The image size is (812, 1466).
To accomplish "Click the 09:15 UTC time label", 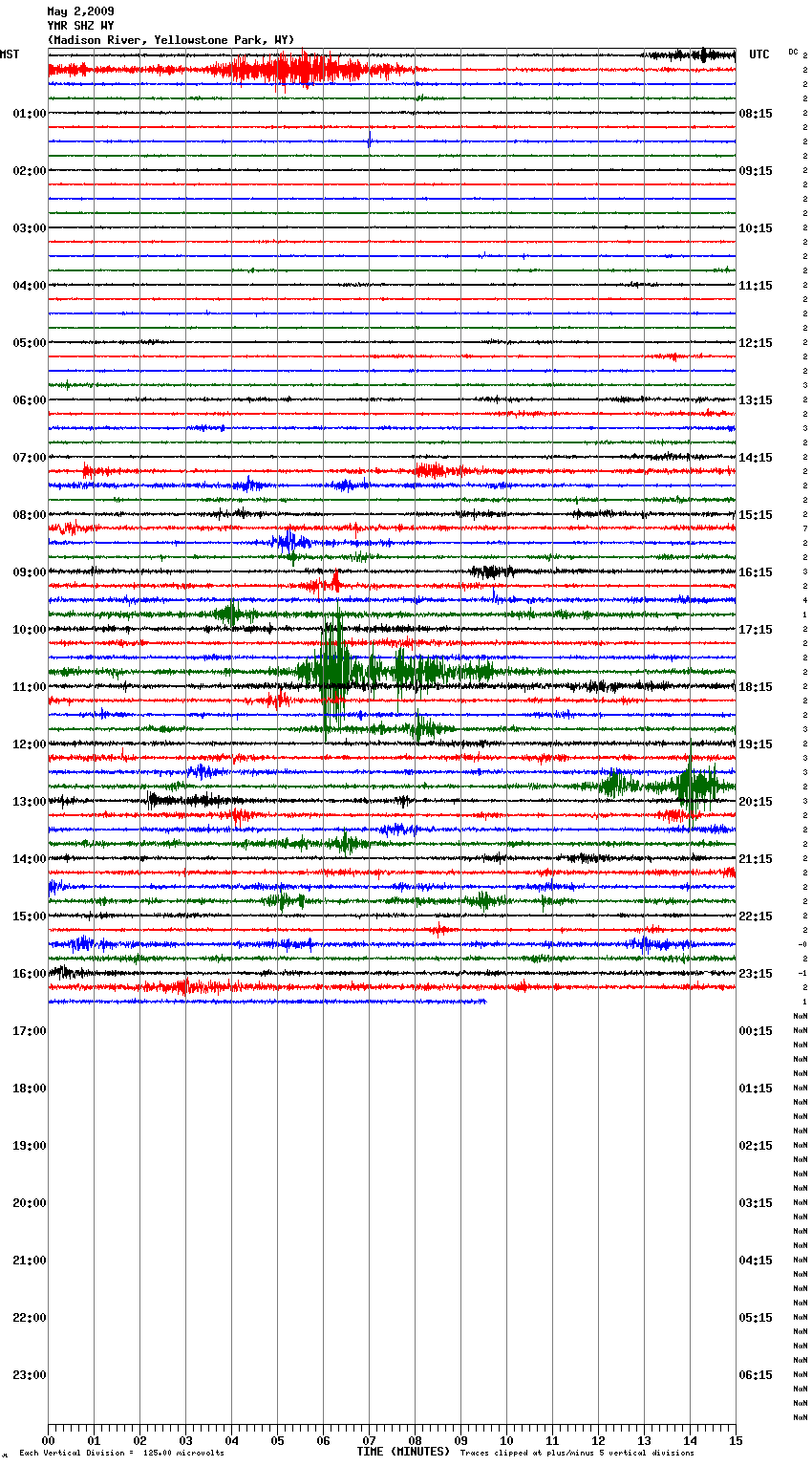I will [x=756, y=171].
